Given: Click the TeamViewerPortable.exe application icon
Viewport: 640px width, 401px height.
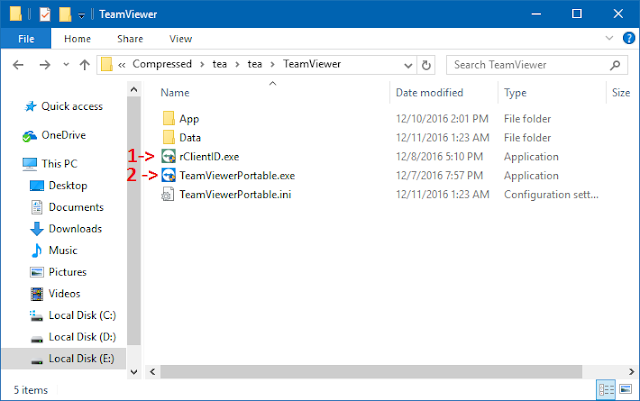Looking at the screenshot, I should [169, 175].
